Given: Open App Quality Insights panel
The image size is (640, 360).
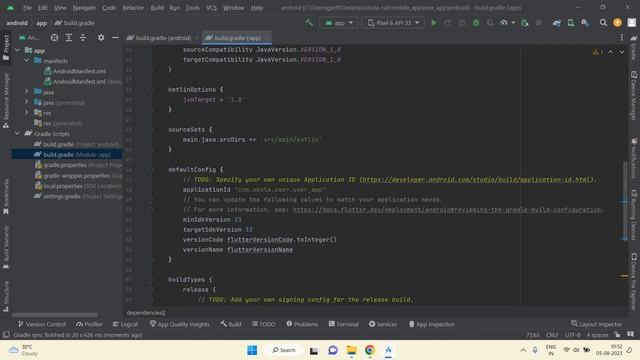Looking at the screenshot, I should (180, 324).
